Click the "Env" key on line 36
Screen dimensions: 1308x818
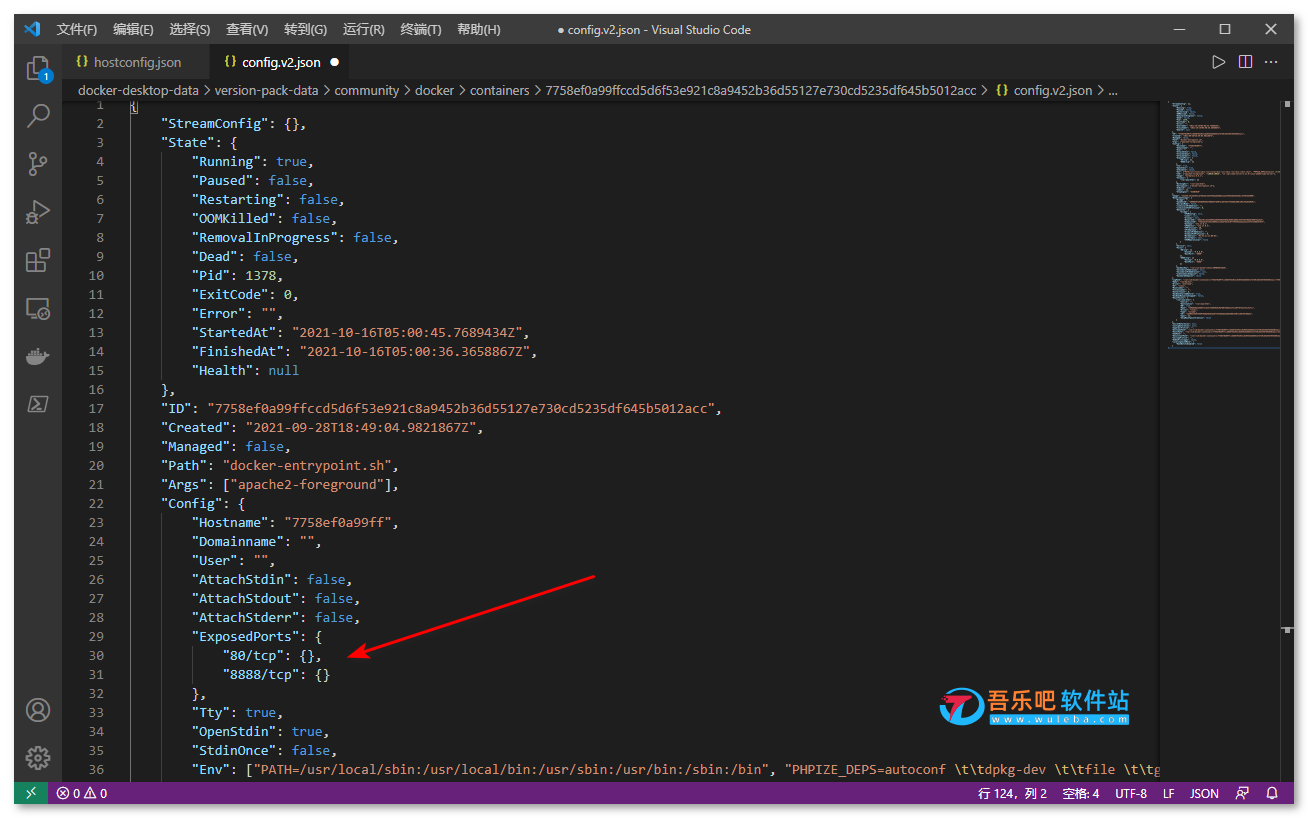point(211,769)
